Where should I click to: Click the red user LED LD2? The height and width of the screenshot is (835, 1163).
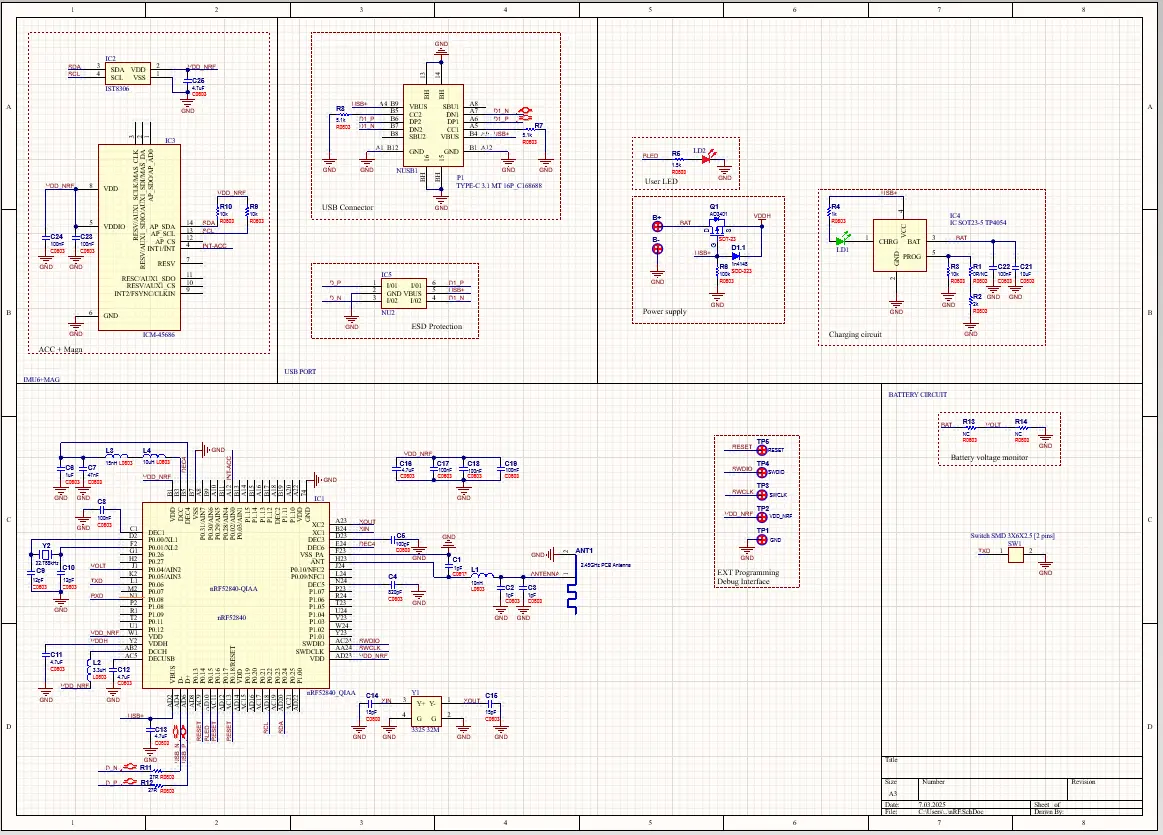706,158
